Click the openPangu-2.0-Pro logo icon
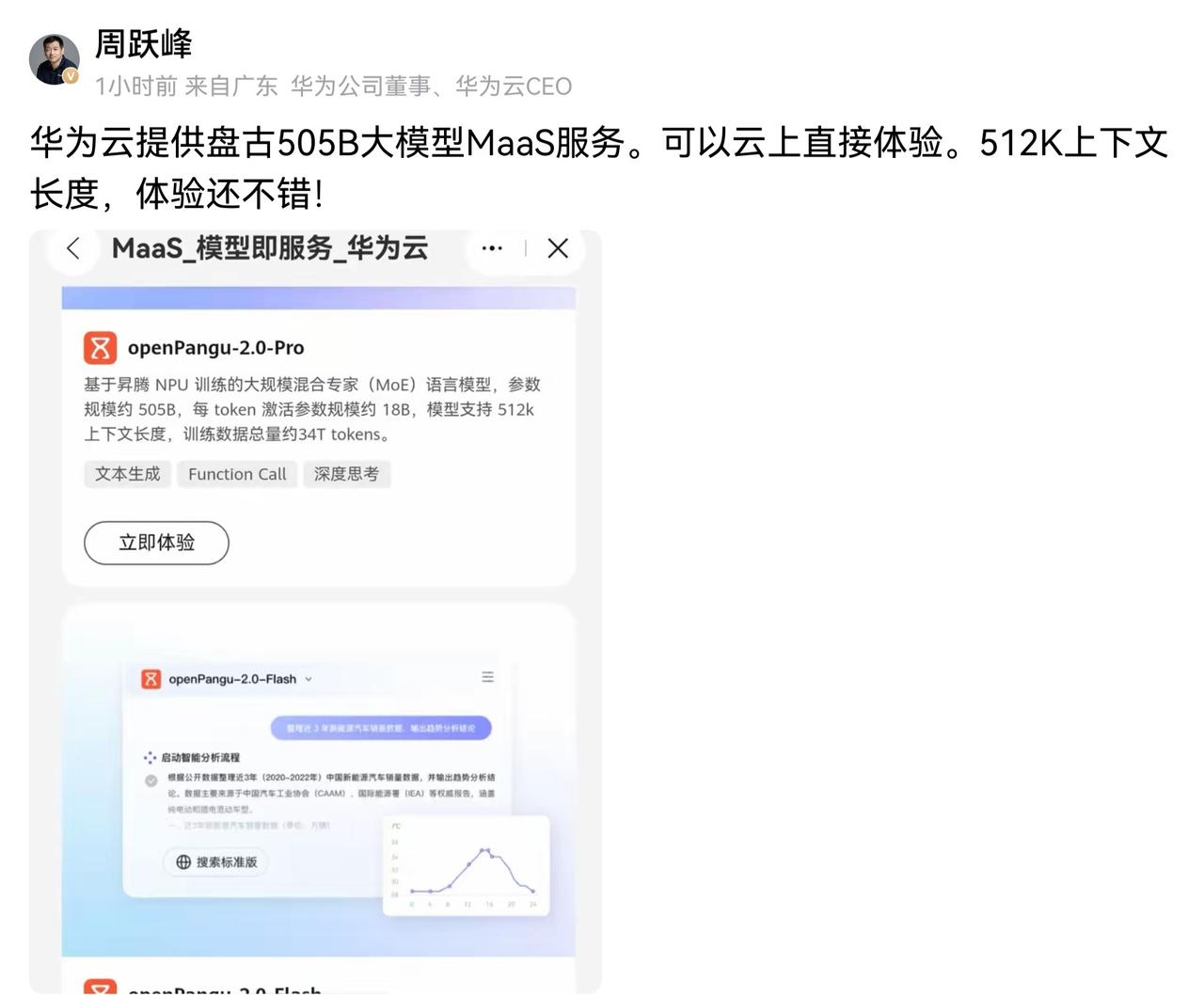 pyautogui.click(x=100, y=347)
